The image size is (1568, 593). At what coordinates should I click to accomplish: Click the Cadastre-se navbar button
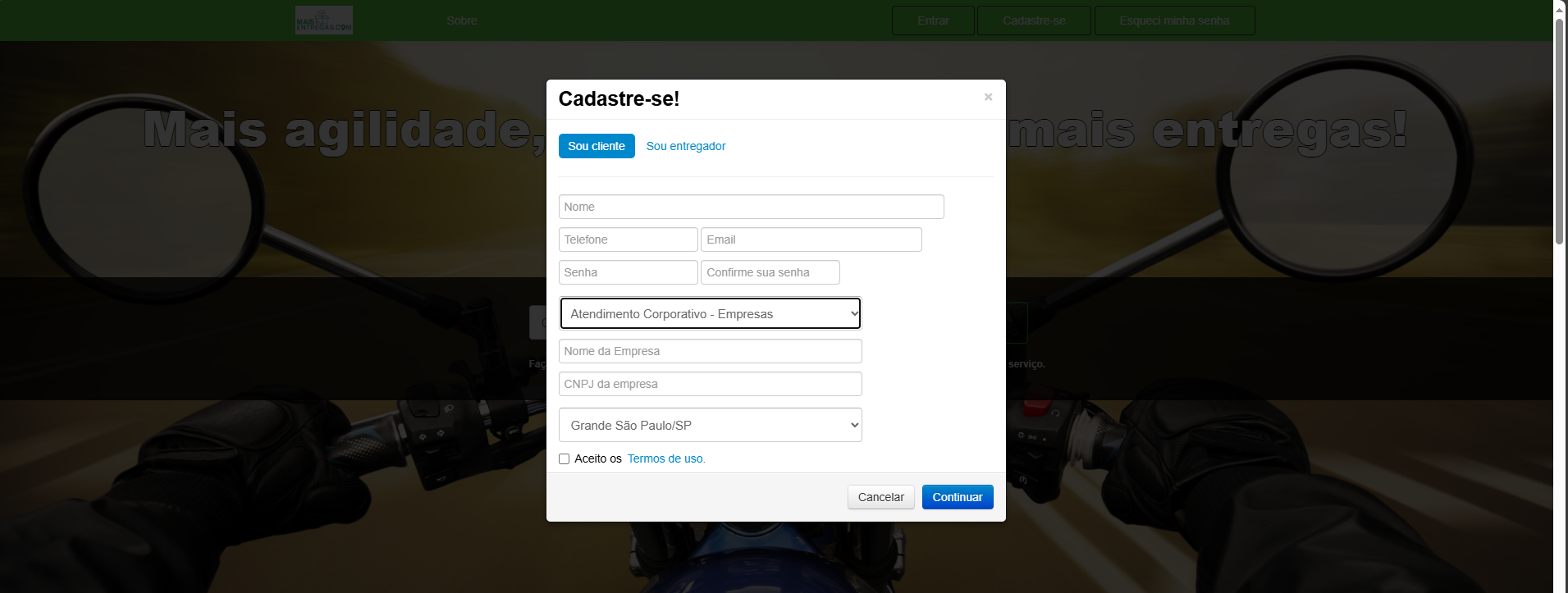[x=1034, y=21]
